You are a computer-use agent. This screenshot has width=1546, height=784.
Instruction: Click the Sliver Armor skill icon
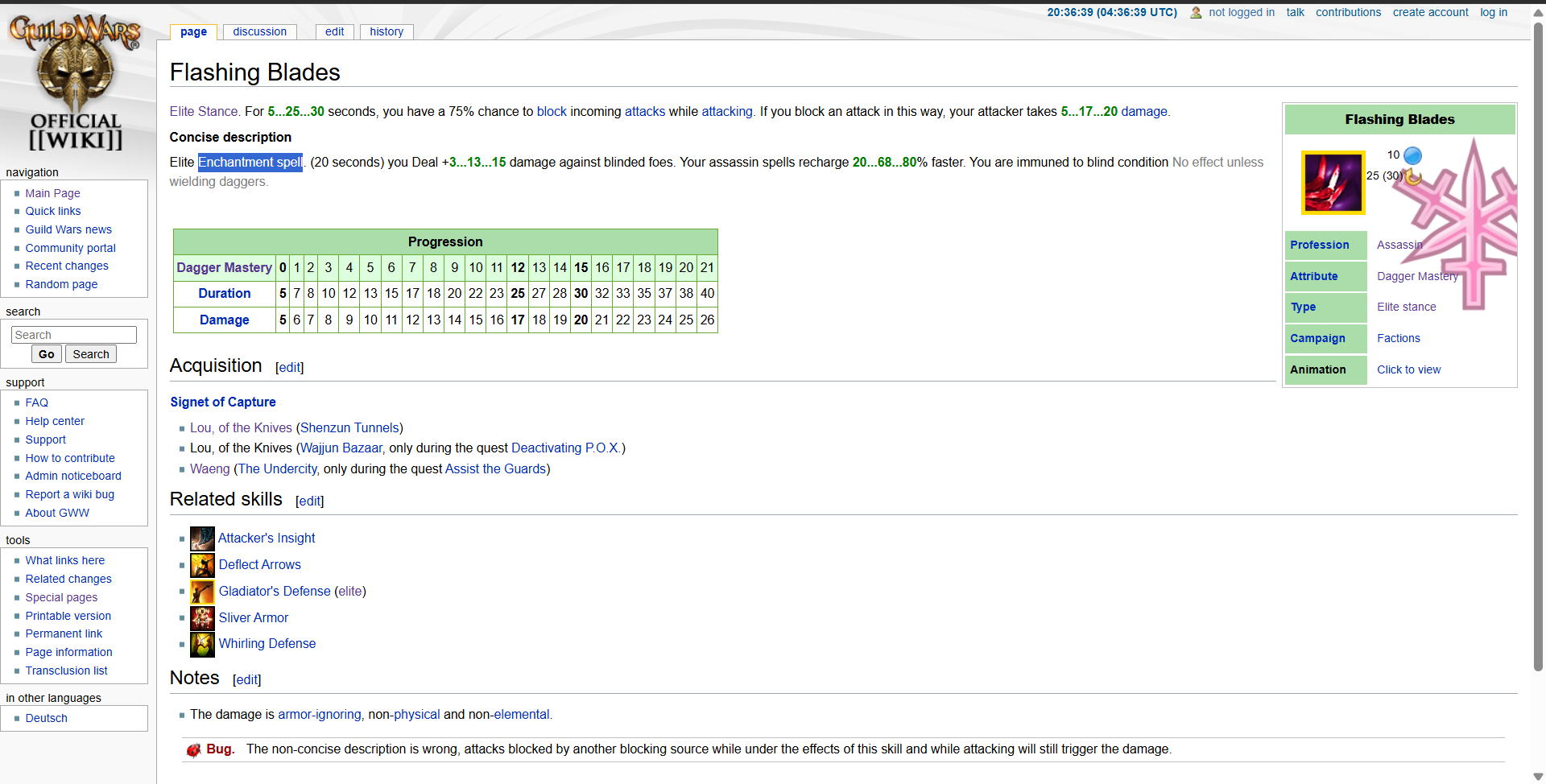(202, 618)
